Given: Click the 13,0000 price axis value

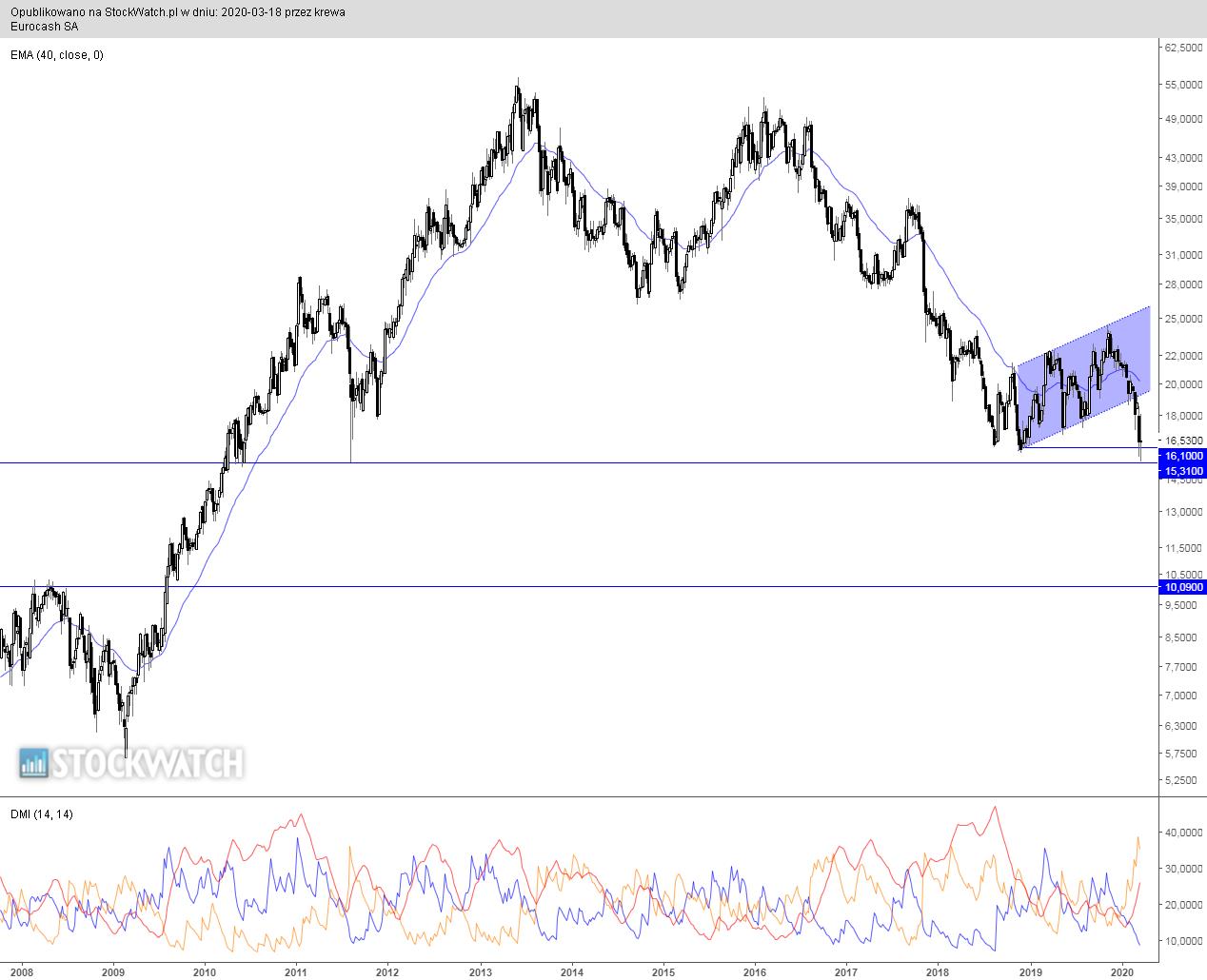Looking at the screenshot, I should tap(1183, 512).
